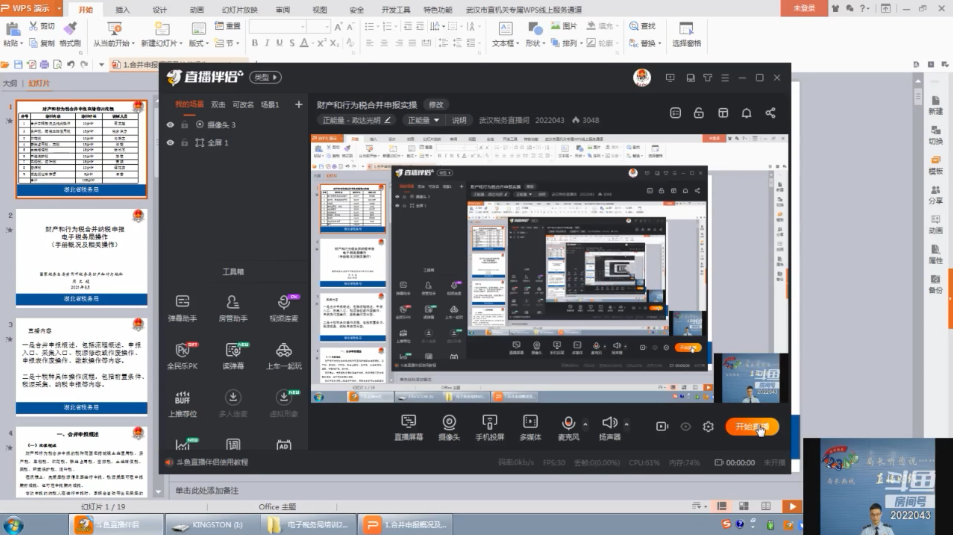
Task: Open the 选择窗格 selection pane
Action: [x=686, y=34]
